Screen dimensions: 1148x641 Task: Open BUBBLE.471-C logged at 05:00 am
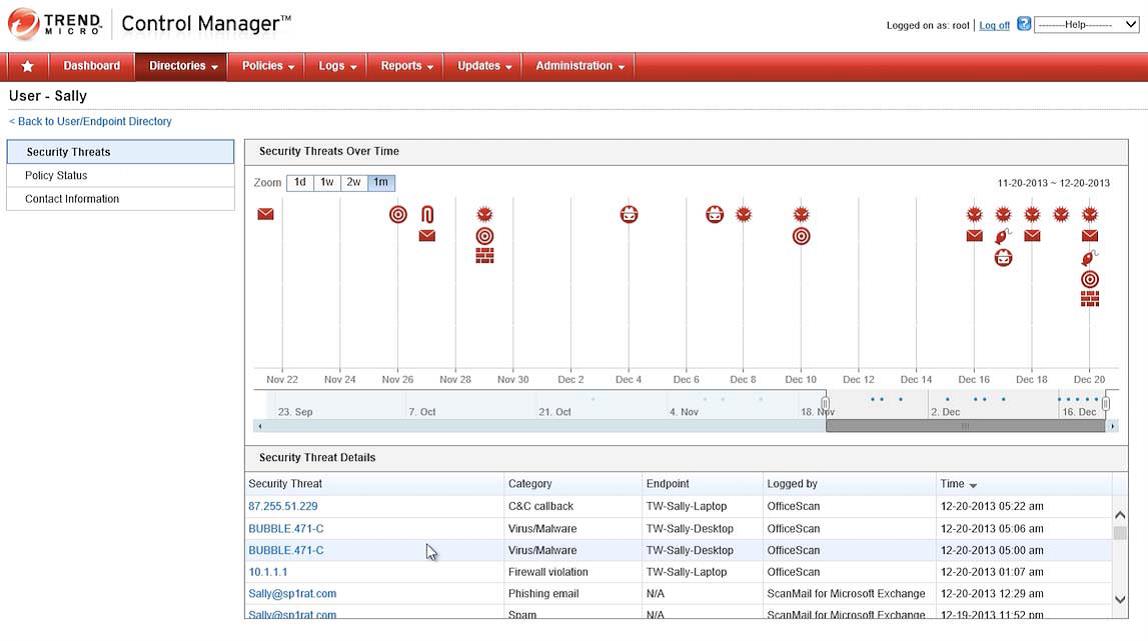(286, 550)
